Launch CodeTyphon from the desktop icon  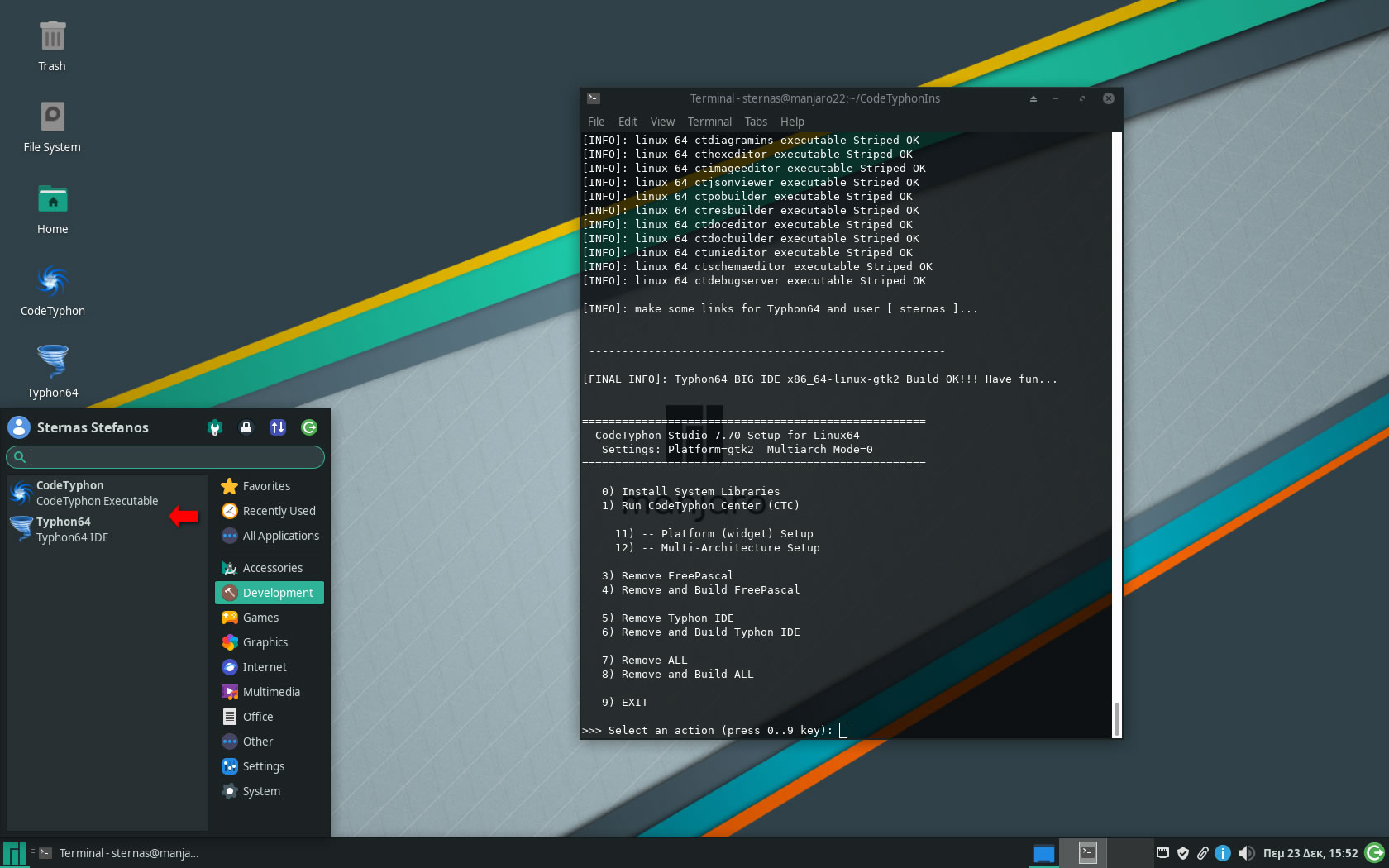tap(52, 290)
